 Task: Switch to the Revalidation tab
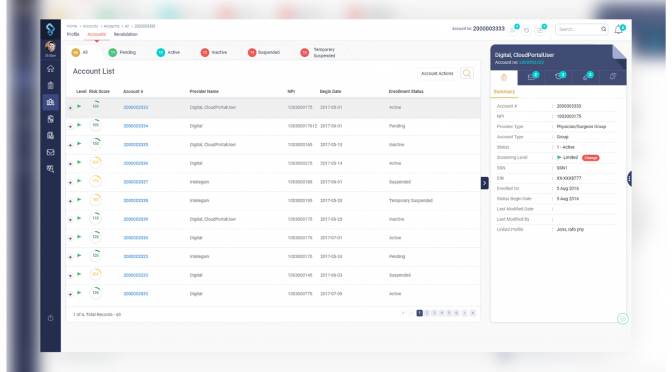pos(126,34)
